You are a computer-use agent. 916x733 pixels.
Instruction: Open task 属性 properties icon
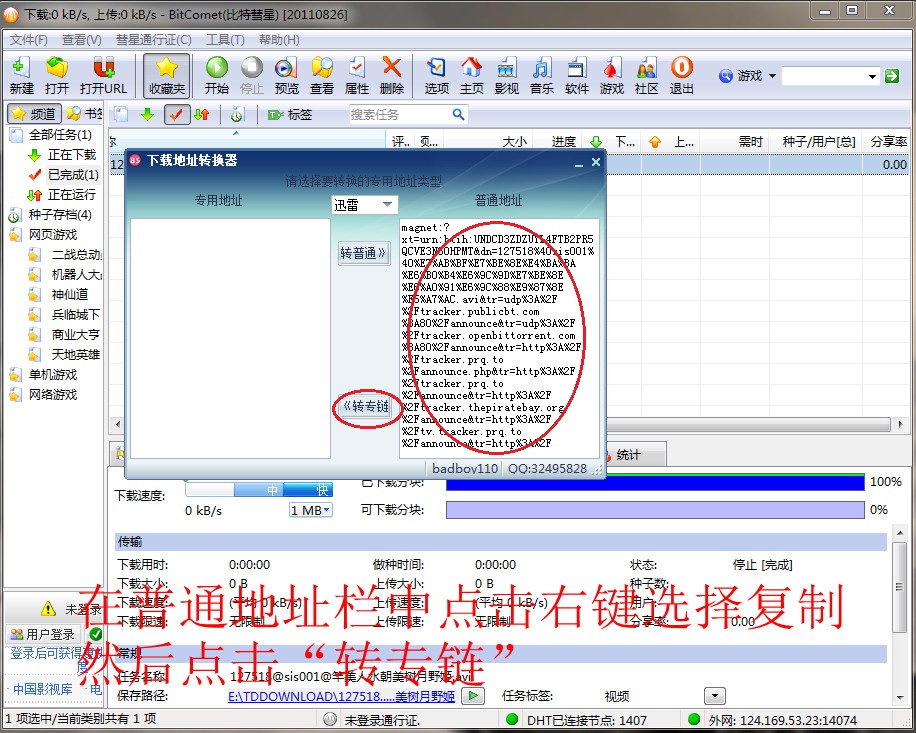point(356,76)
